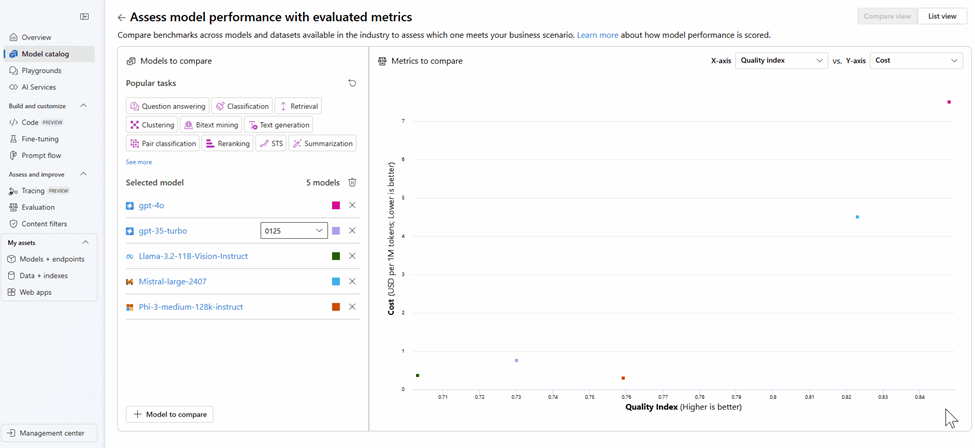Viewport: 975px width, 448px height.
Task: Click the blue Mistral data point on chart
Action: pos(857,217)
